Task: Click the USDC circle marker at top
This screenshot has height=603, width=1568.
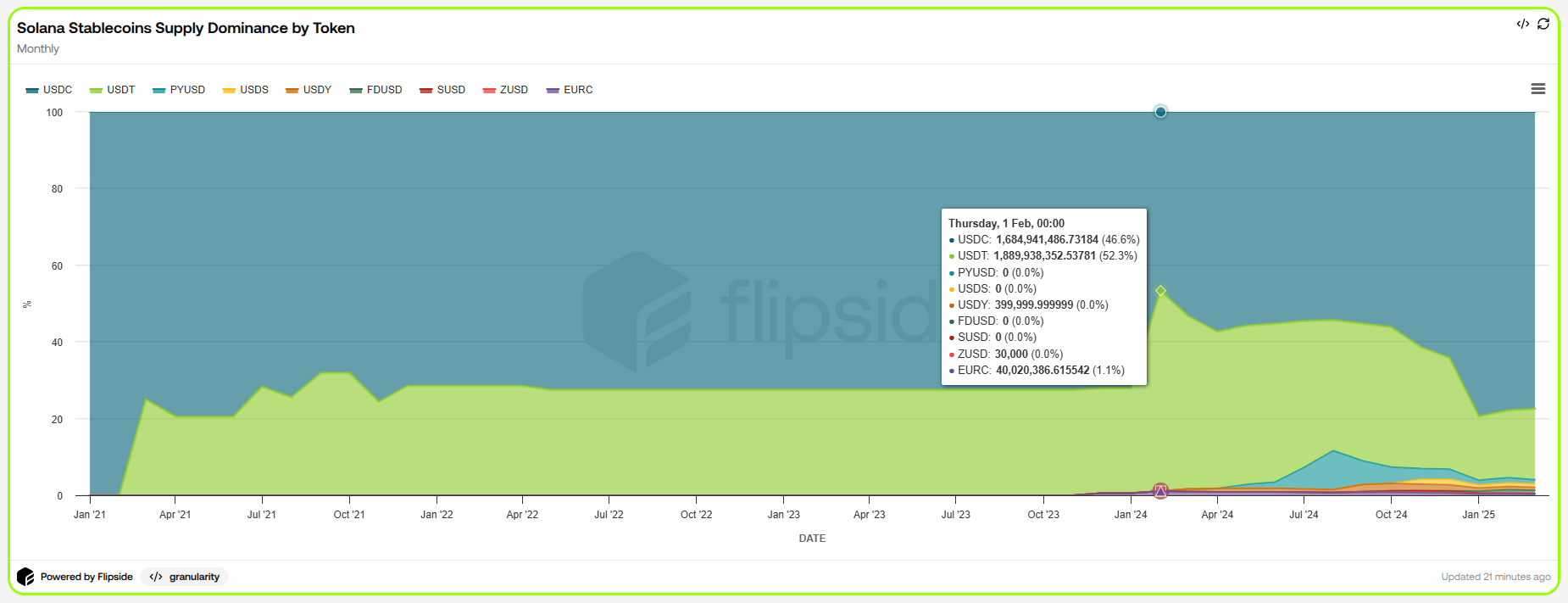Action: [1160, 112]
